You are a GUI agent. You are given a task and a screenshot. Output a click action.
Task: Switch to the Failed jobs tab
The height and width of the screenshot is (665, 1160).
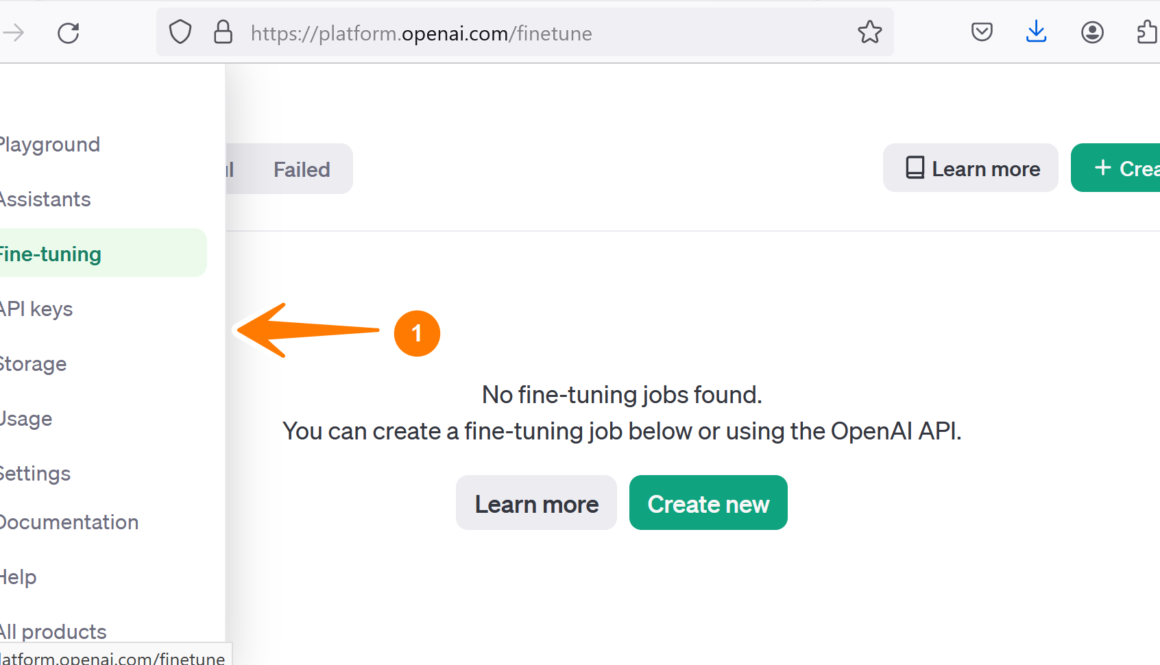(301, 169)
